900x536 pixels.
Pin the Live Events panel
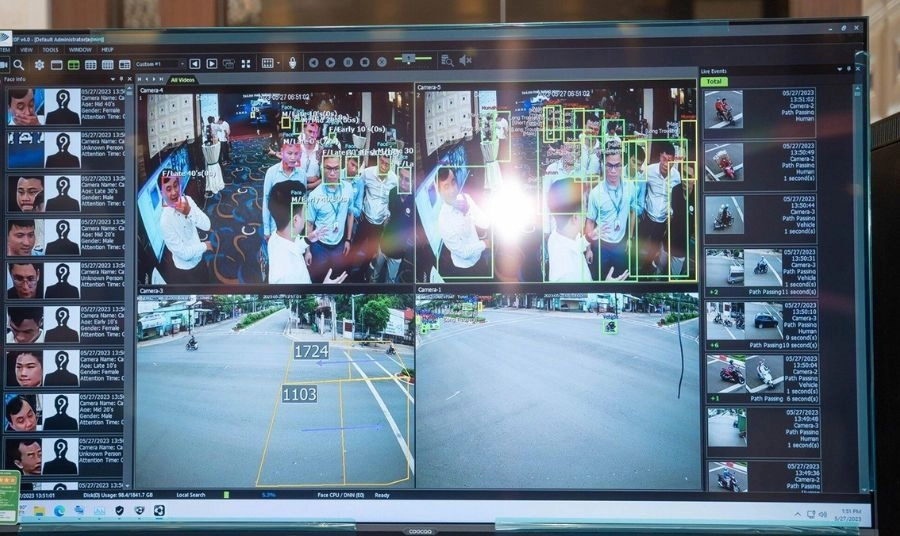pos(848,69)
